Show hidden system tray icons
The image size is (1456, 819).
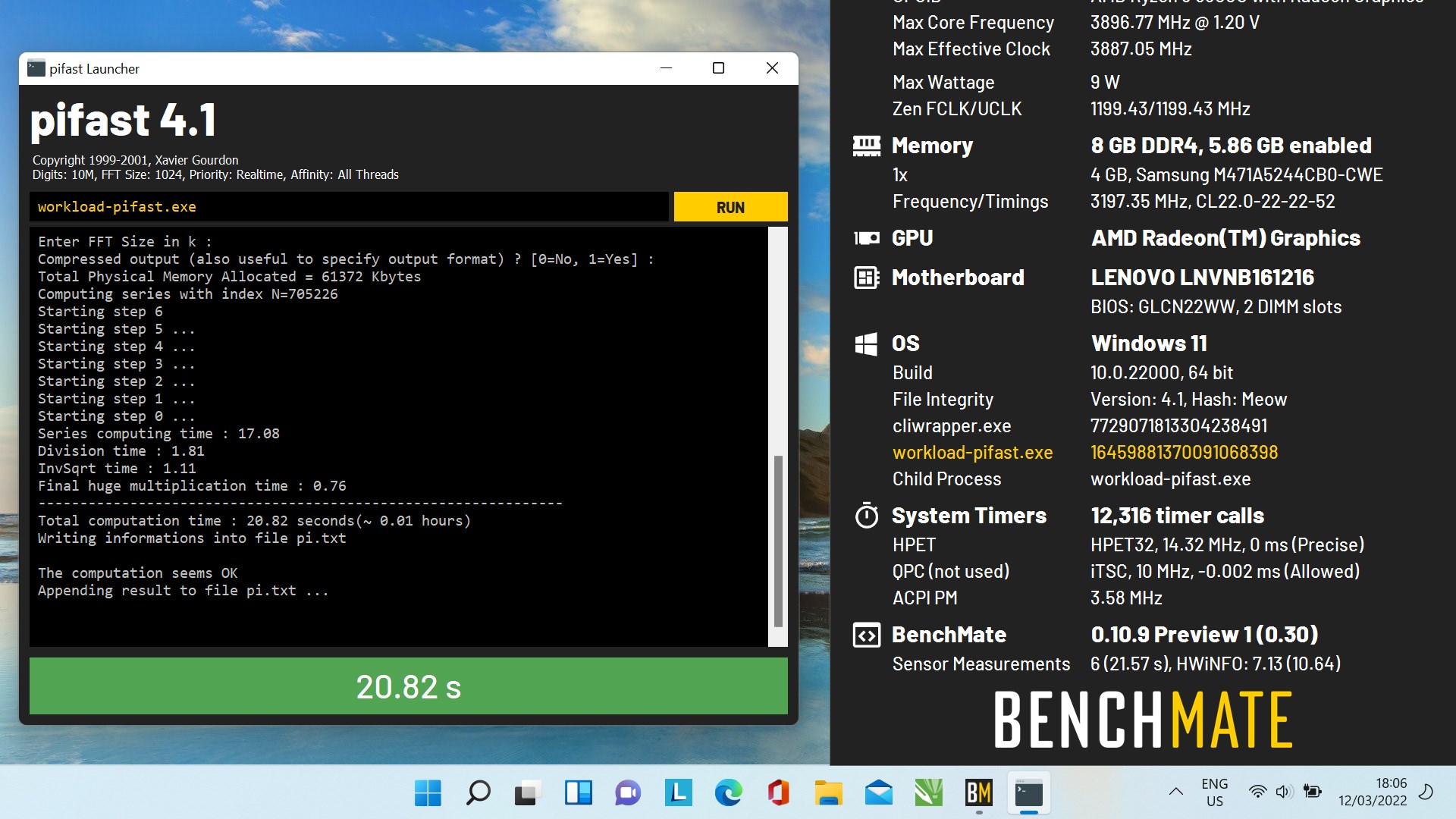(1175, 792)
